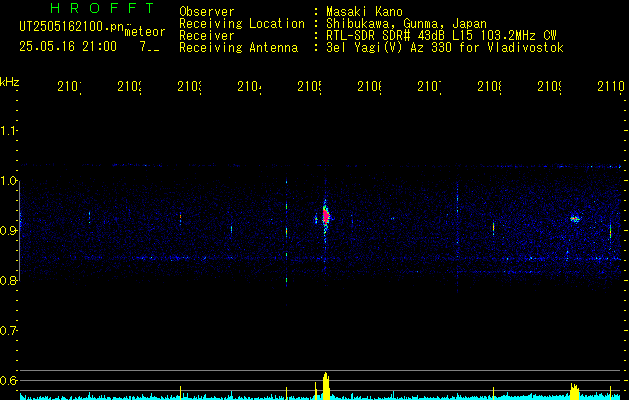The width and height of the screenshot is (629, 400).
Task: Click the gray vertical range bar beside 0.9
Action: coord(19,231)
